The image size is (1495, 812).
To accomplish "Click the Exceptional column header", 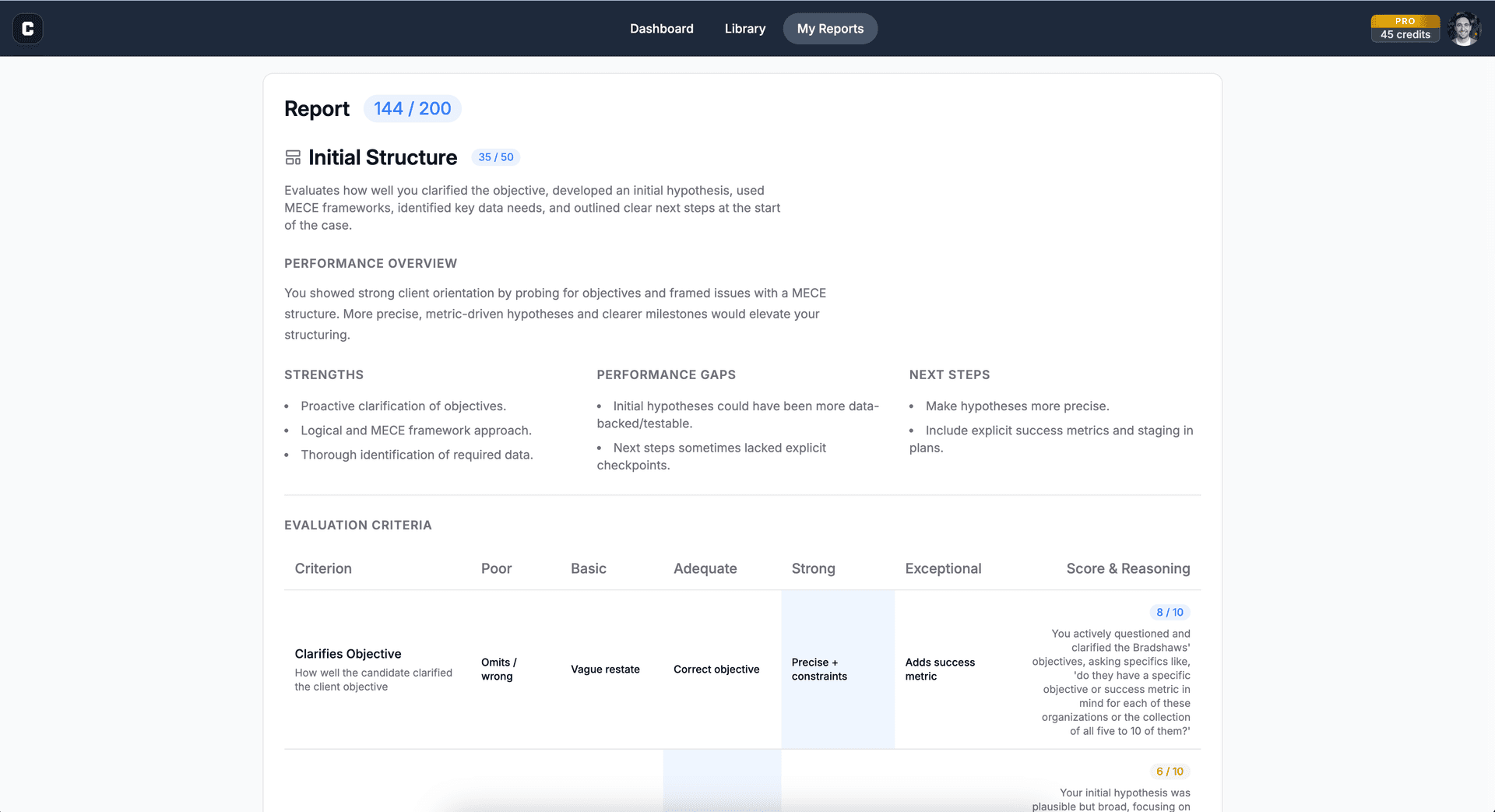I will click(x=943, y=569).
